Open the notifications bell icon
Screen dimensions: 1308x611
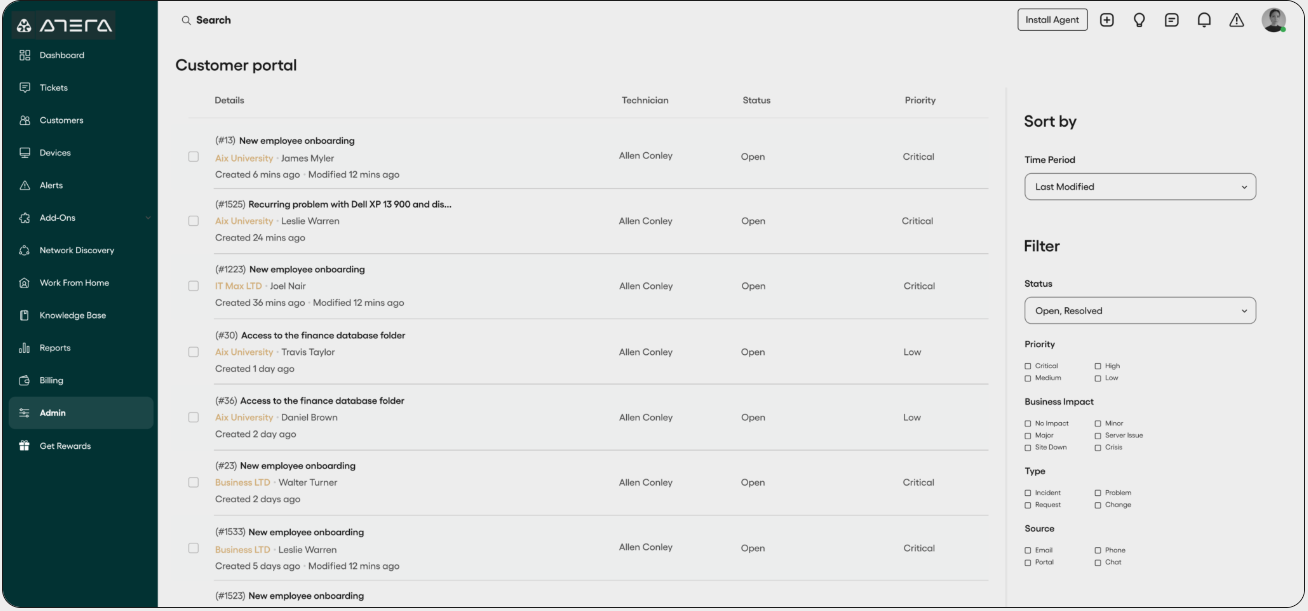[1204, 20]
